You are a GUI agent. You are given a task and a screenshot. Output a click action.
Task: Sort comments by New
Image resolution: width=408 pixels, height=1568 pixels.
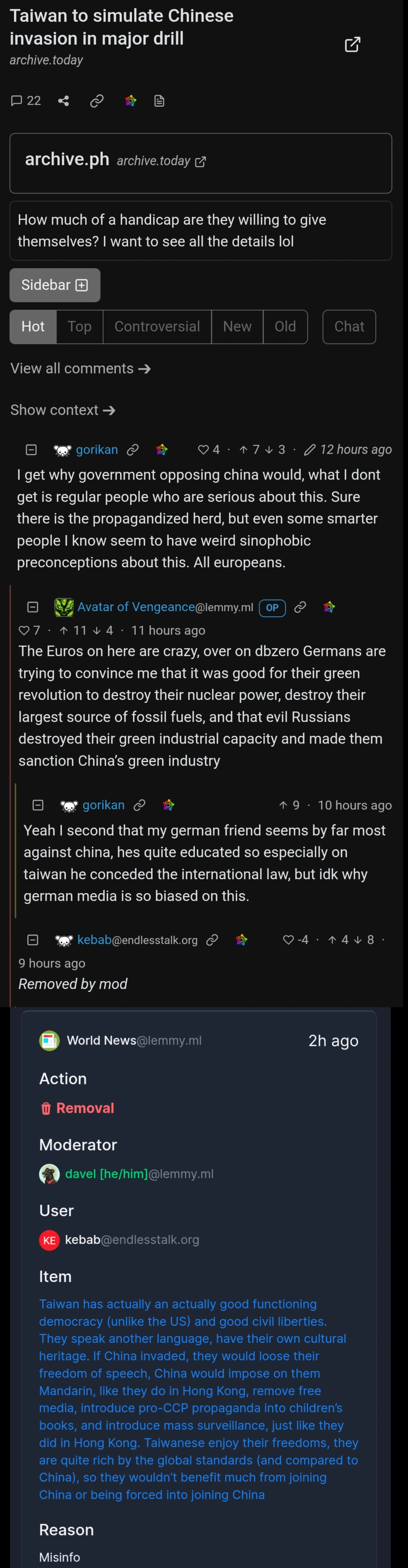[237, 327]
